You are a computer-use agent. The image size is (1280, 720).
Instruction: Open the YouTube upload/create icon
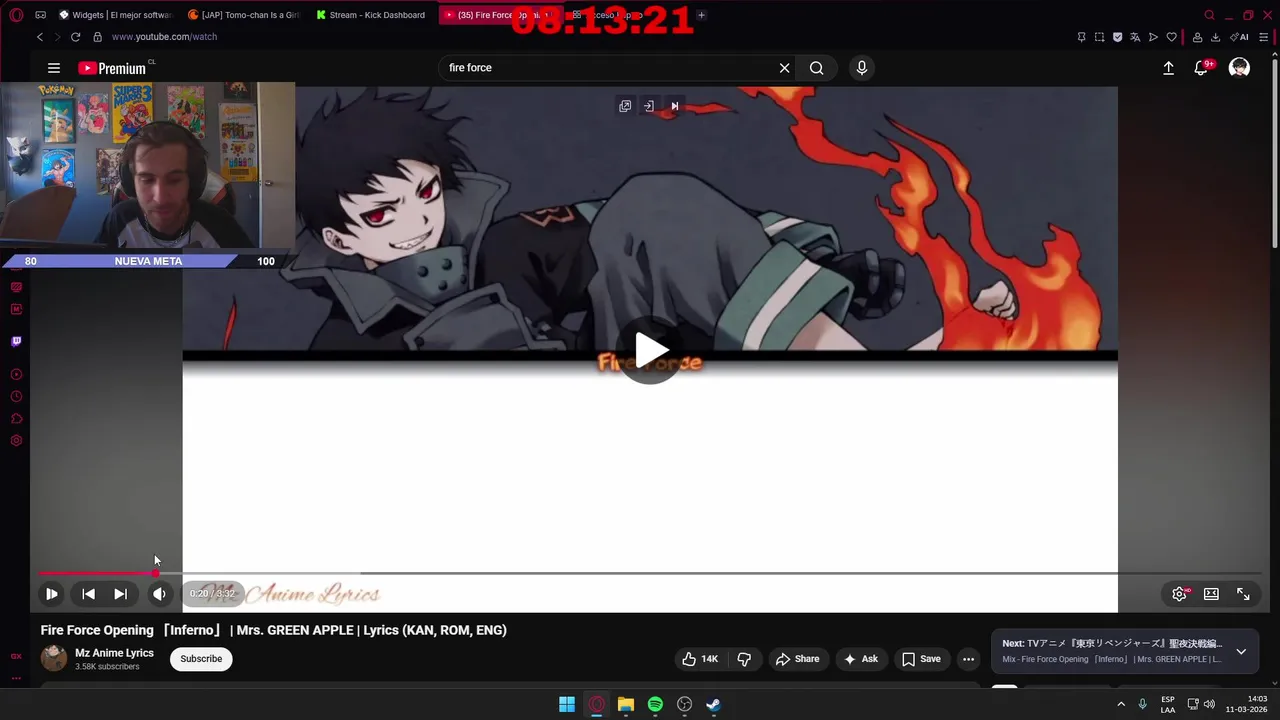(x=1168, y=68)
